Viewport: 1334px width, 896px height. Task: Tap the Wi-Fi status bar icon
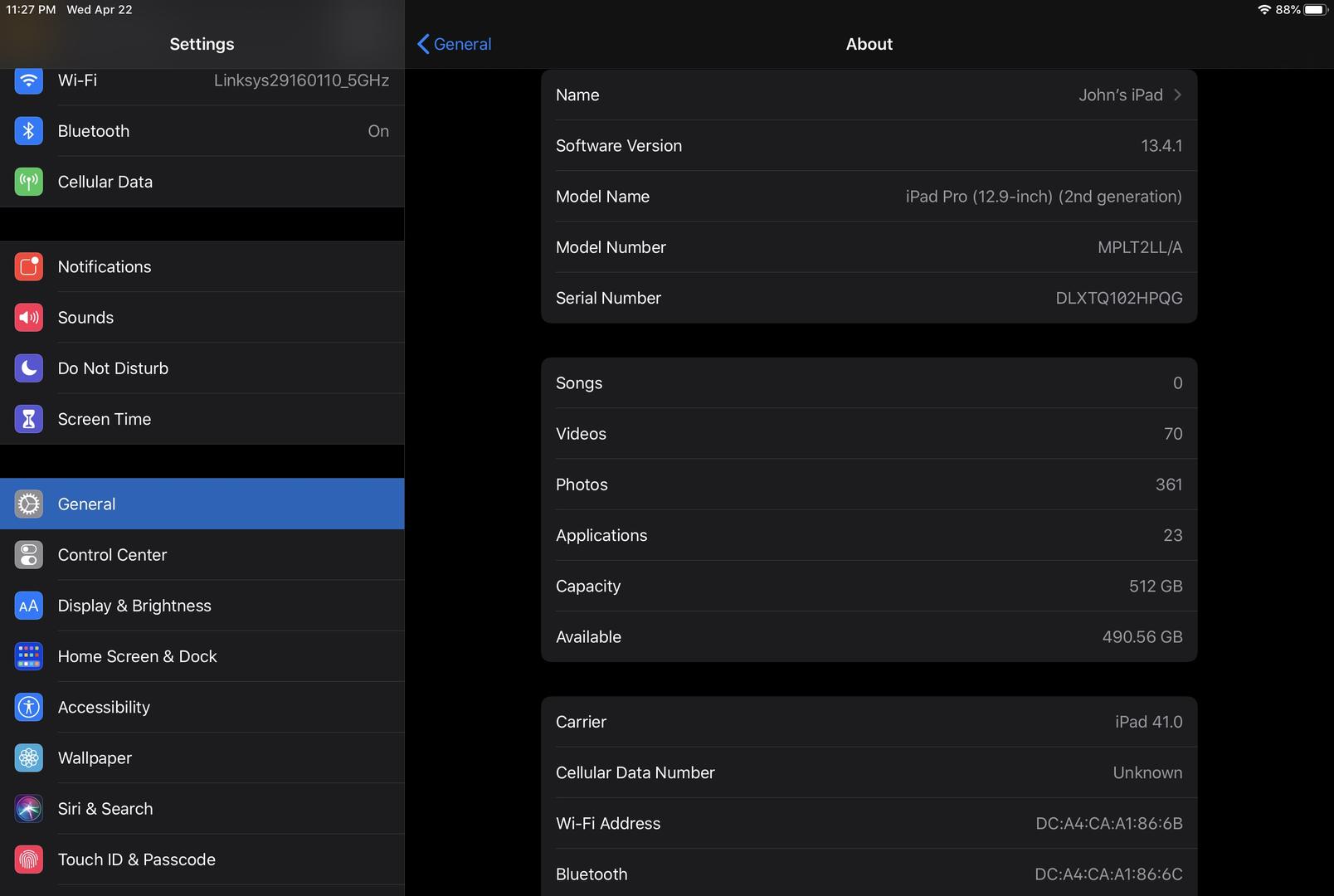click(x=1264, y=10)
